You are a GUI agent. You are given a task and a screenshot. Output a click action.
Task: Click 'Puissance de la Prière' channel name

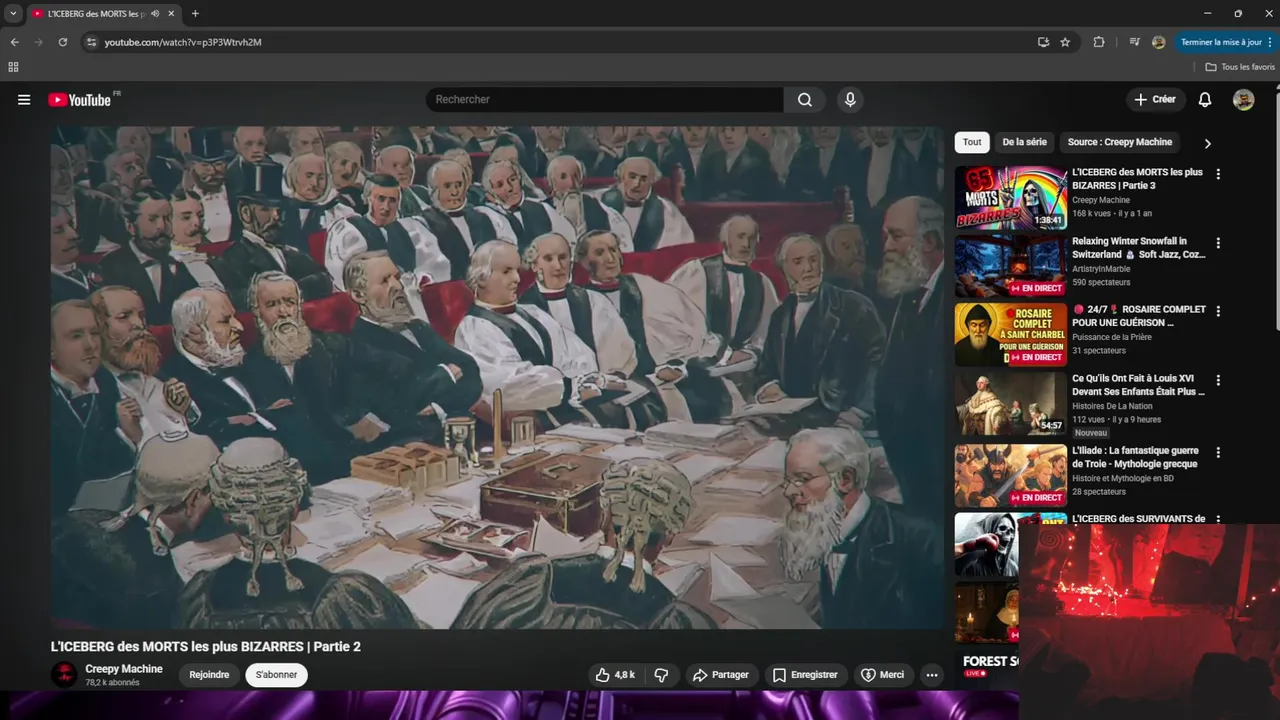pyautogui.click(x=1112, y=337)
